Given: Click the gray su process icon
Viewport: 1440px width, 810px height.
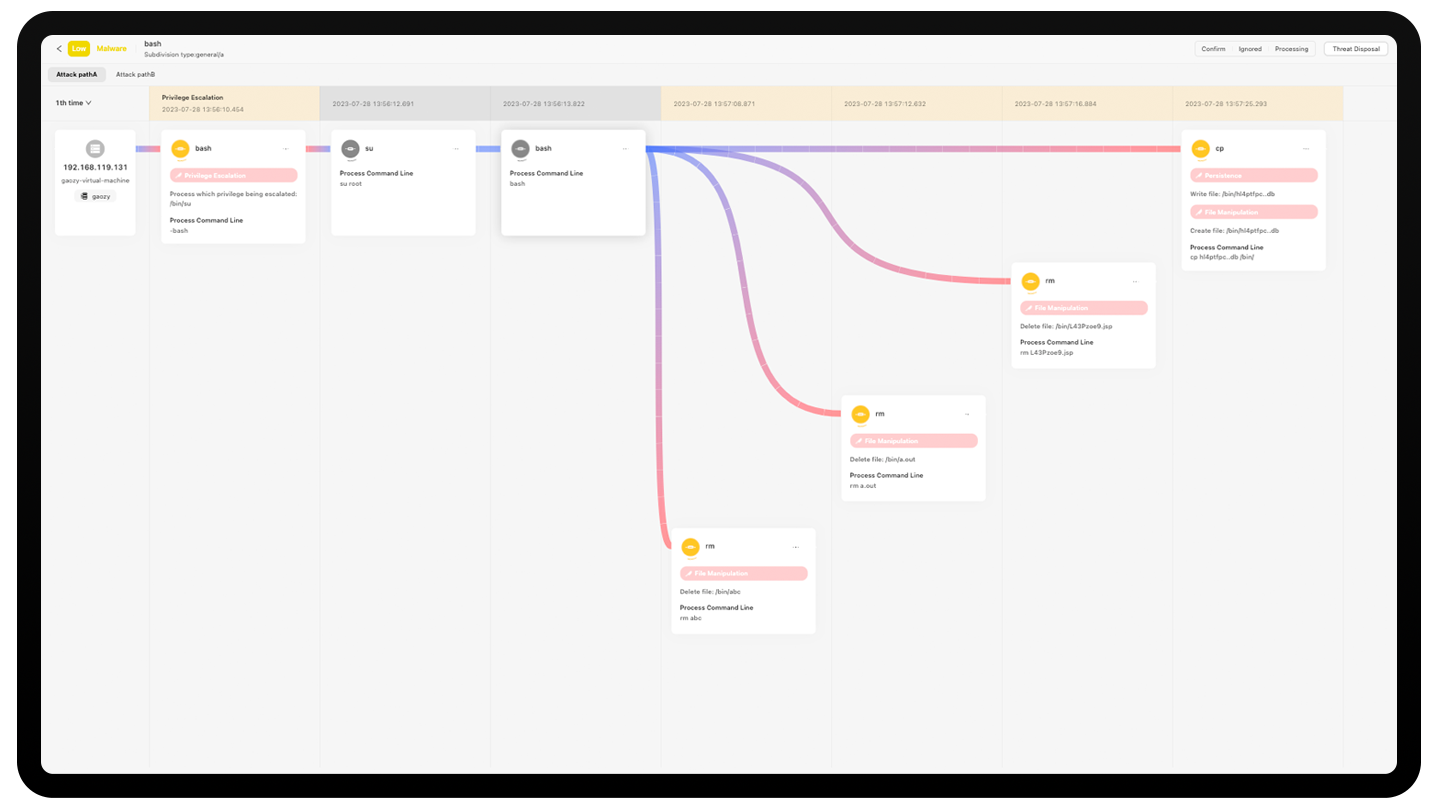Looking at the screenshot, I should click(350, 148).
